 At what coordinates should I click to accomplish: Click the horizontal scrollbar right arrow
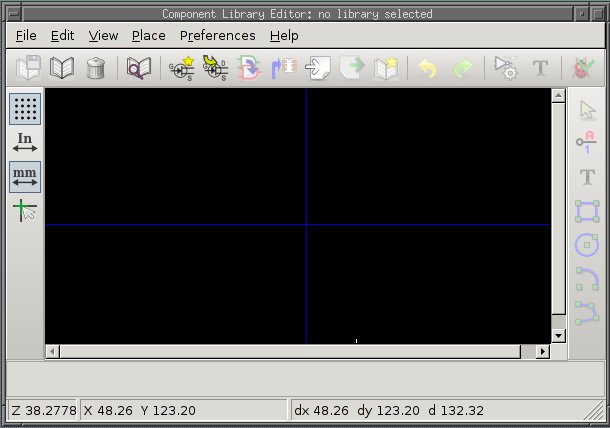click(x=543, y=352)
